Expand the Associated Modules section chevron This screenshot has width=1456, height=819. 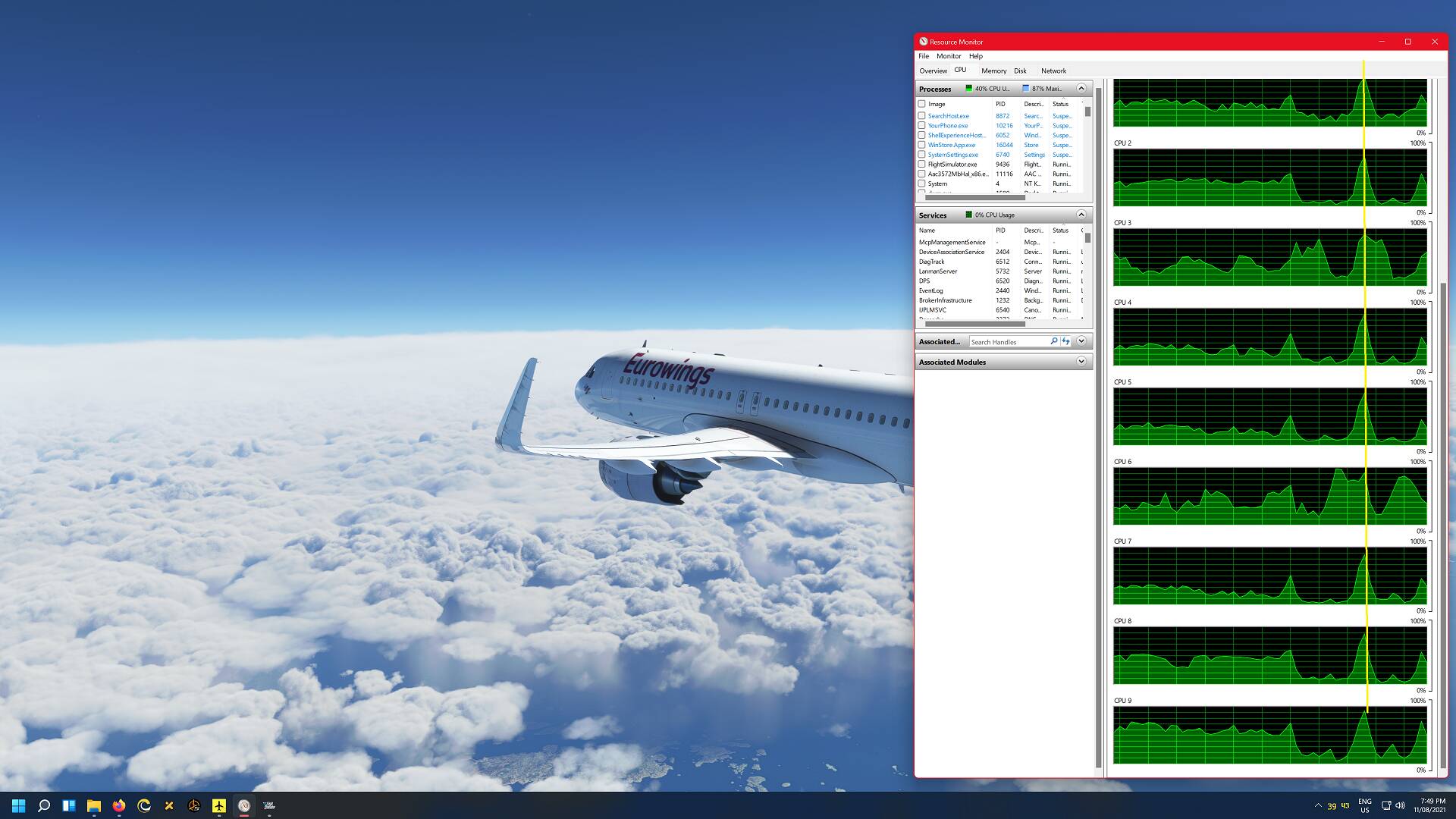pos(1081,362)
